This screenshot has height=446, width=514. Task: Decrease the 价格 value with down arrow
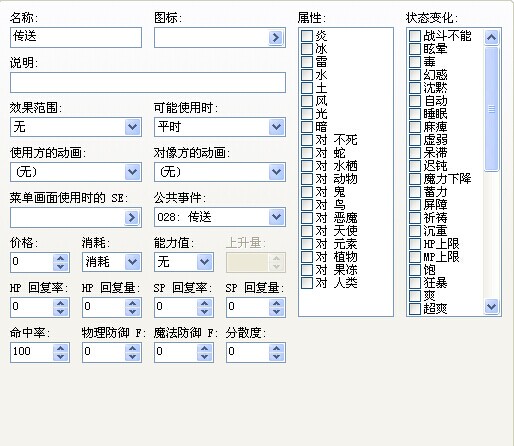[60, 266]
